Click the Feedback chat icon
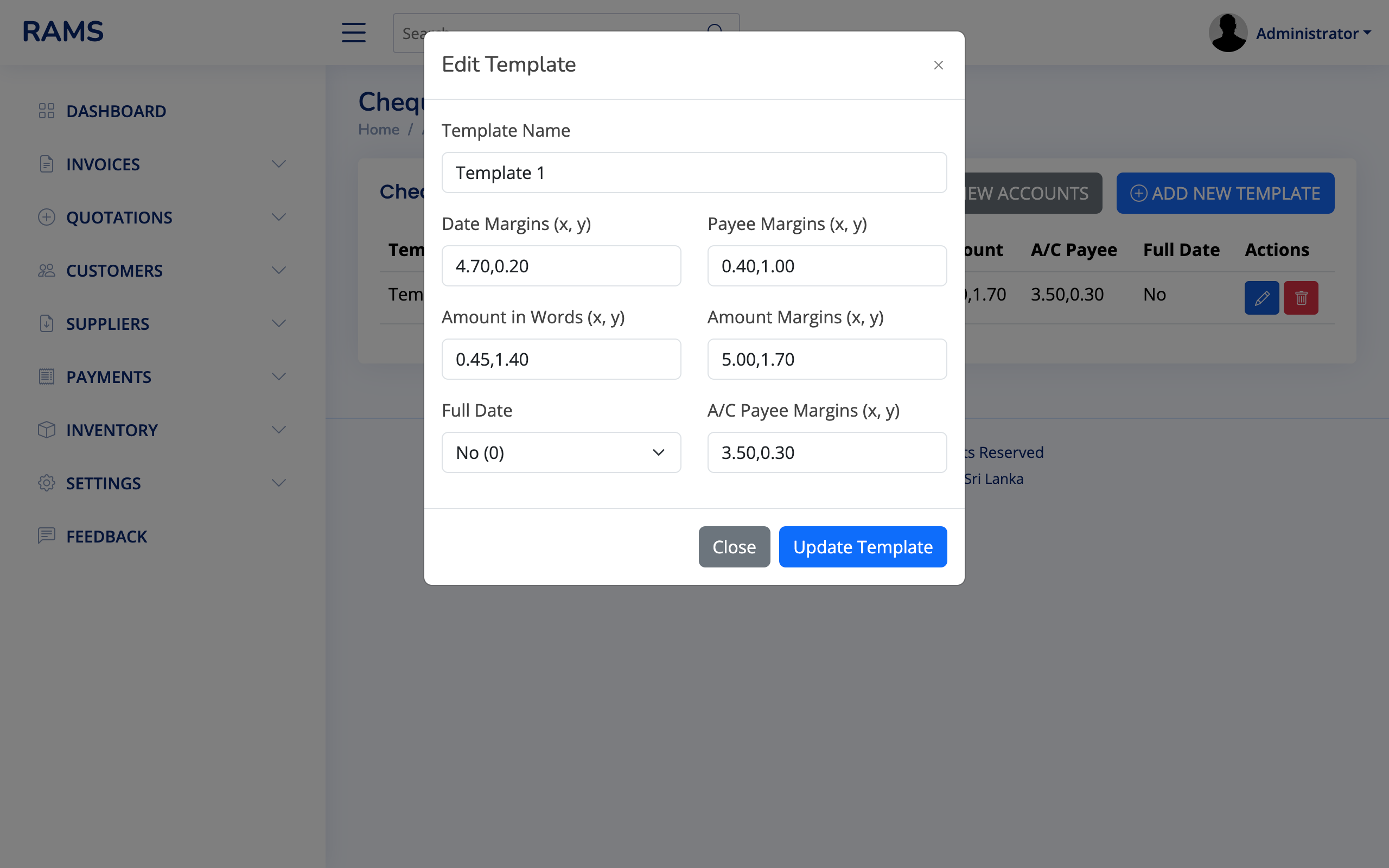The height and width of the screenshot is (868, 1389). 47,535
